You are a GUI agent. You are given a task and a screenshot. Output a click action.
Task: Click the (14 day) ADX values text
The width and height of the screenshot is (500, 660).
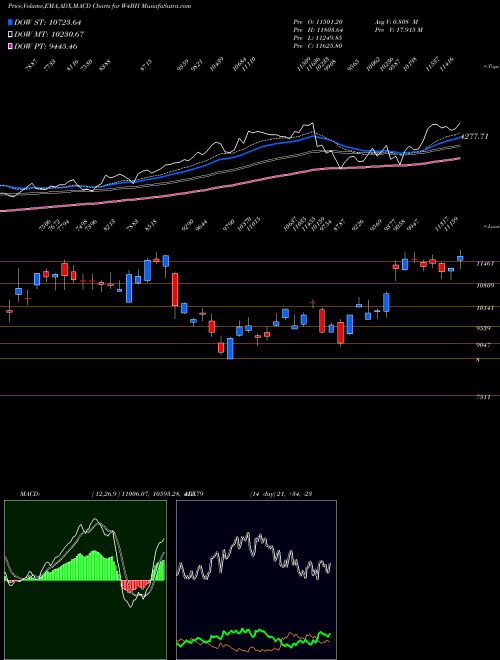click(280, 494)
